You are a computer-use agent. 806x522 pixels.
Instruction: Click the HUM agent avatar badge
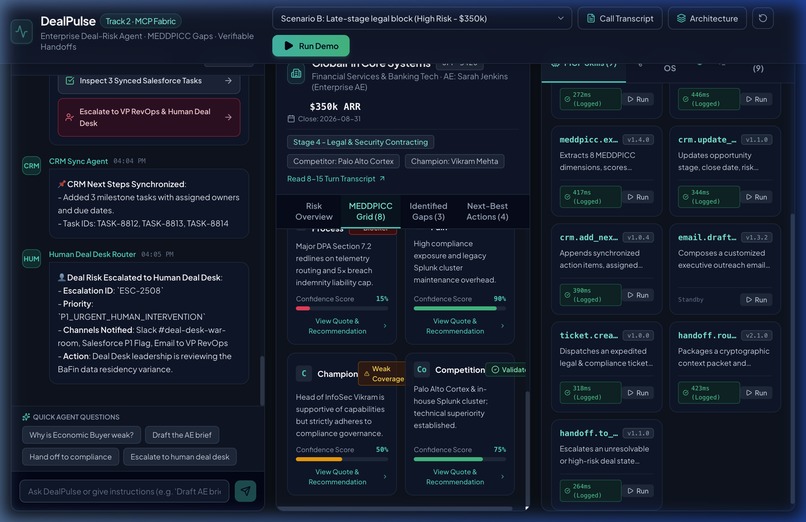point(31,258)
